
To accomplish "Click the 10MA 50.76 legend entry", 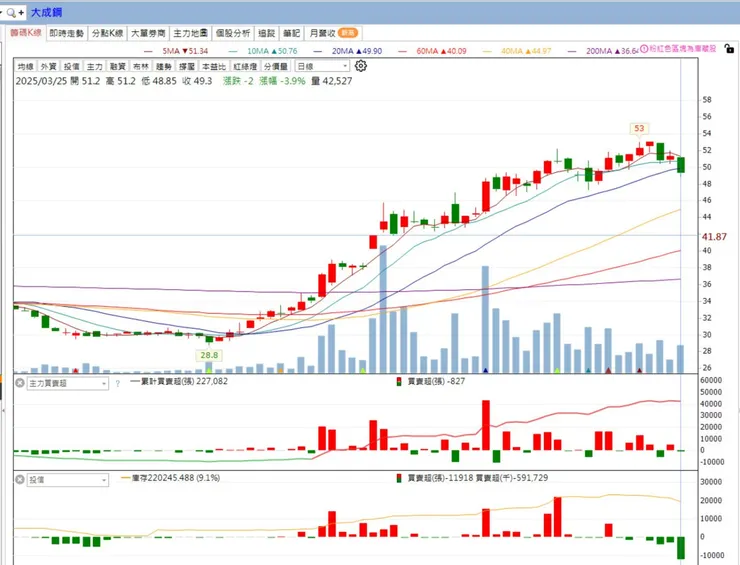I will click(x=262, y=51).
